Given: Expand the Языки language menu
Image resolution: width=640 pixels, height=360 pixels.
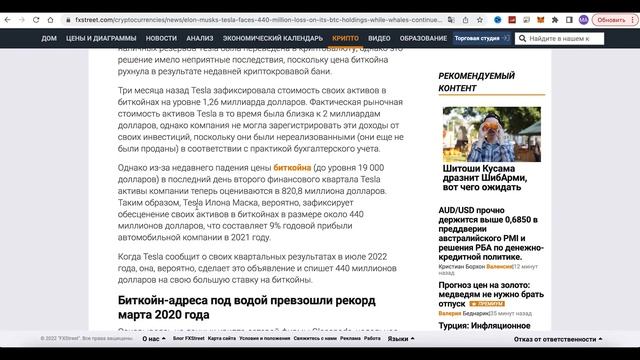Looking at the screenshot, I should pyautogui.click(x=401, y=339).
